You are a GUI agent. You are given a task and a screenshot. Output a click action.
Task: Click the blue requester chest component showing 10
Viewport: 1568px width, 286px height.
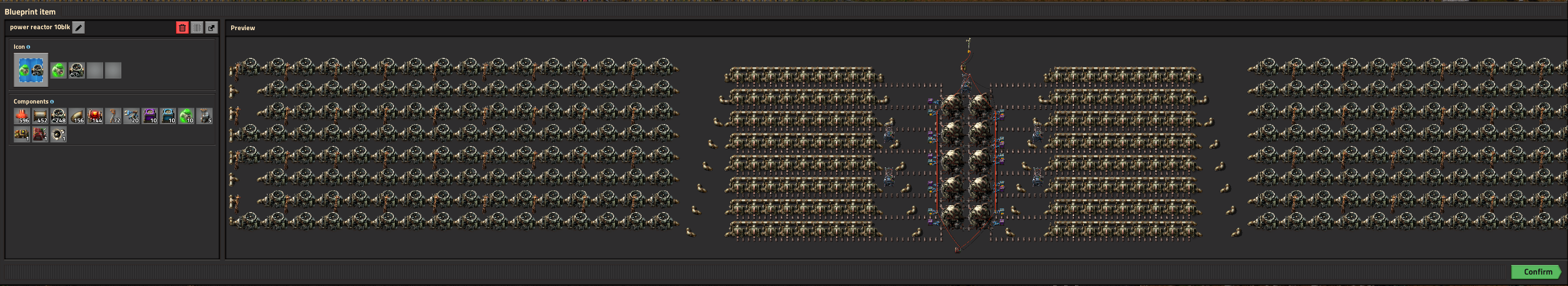(168, 116)
